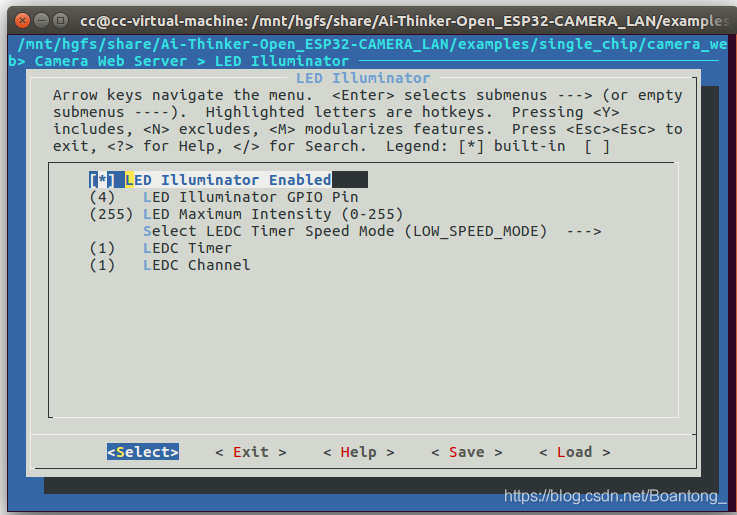This screenshot has height=515, width=737.
Task: Click the Camera Web Server breadcrumb text
Action: click(x=110, y=61)
